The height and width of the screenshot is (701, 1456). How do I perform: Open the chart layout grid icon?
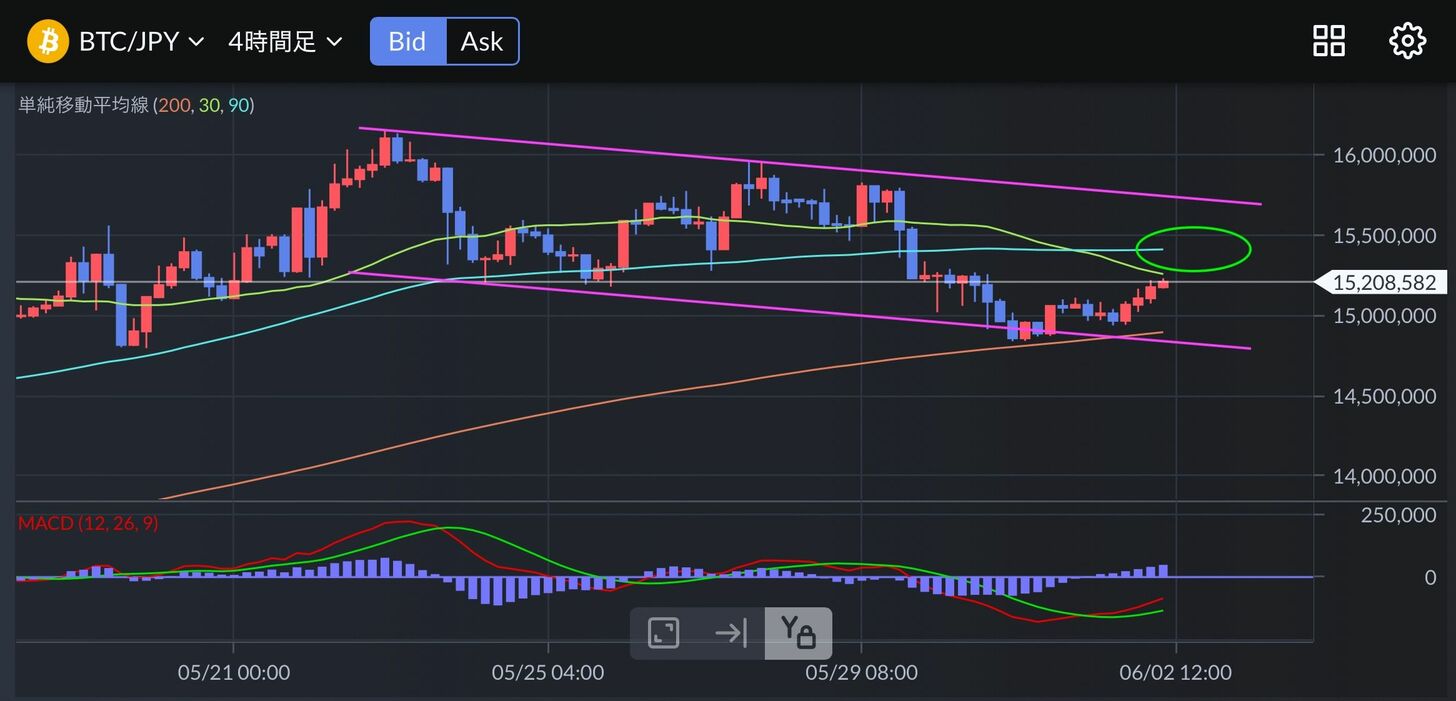[1328, 41]
